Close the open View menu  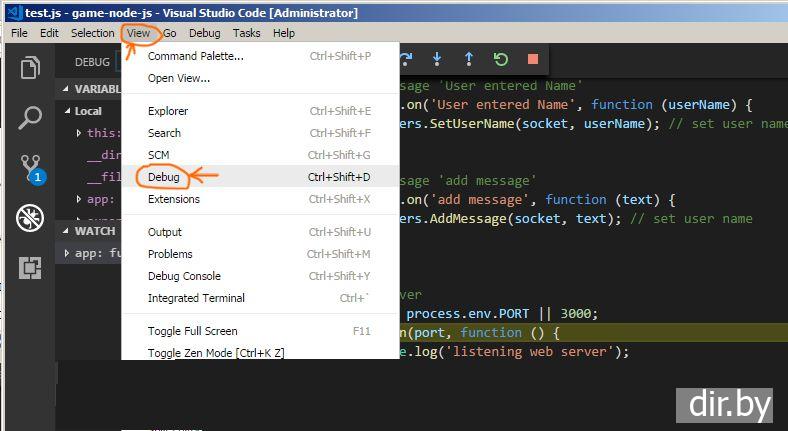(138, 33)
